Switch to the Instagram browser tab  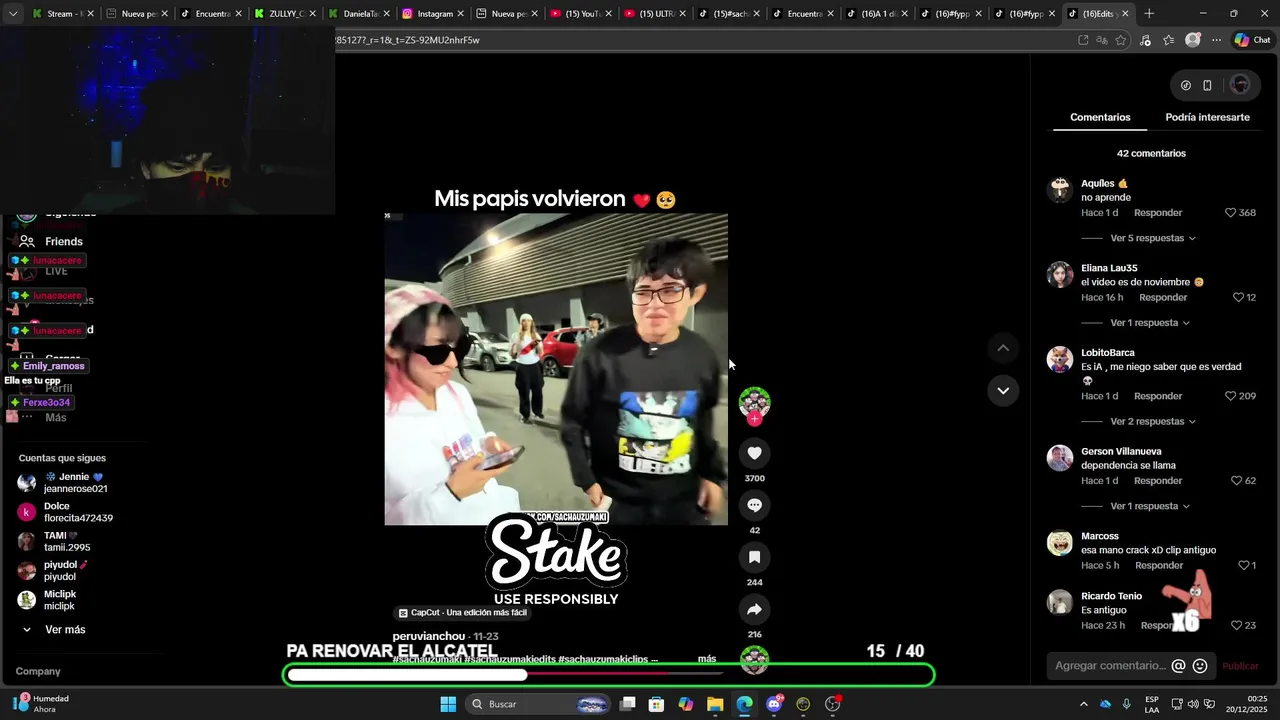coord(434,14)
